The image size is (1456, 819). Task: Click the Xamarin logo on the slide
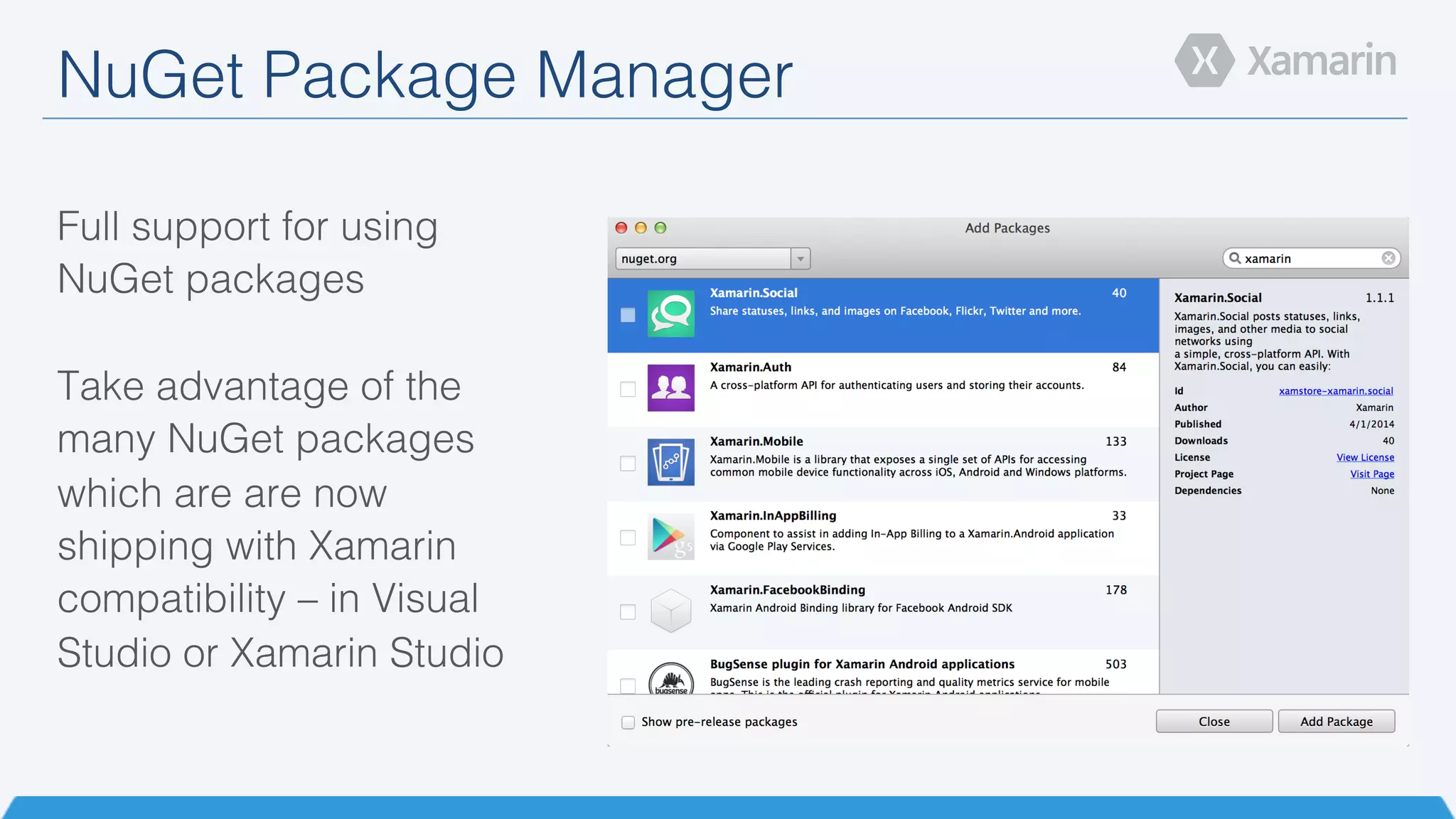(1285, 60)
